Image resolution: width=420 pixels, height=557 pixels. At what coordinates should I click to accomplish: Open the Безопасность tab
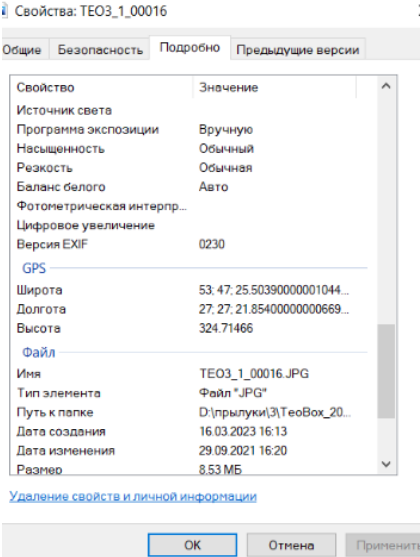click(x=100, y=50)
